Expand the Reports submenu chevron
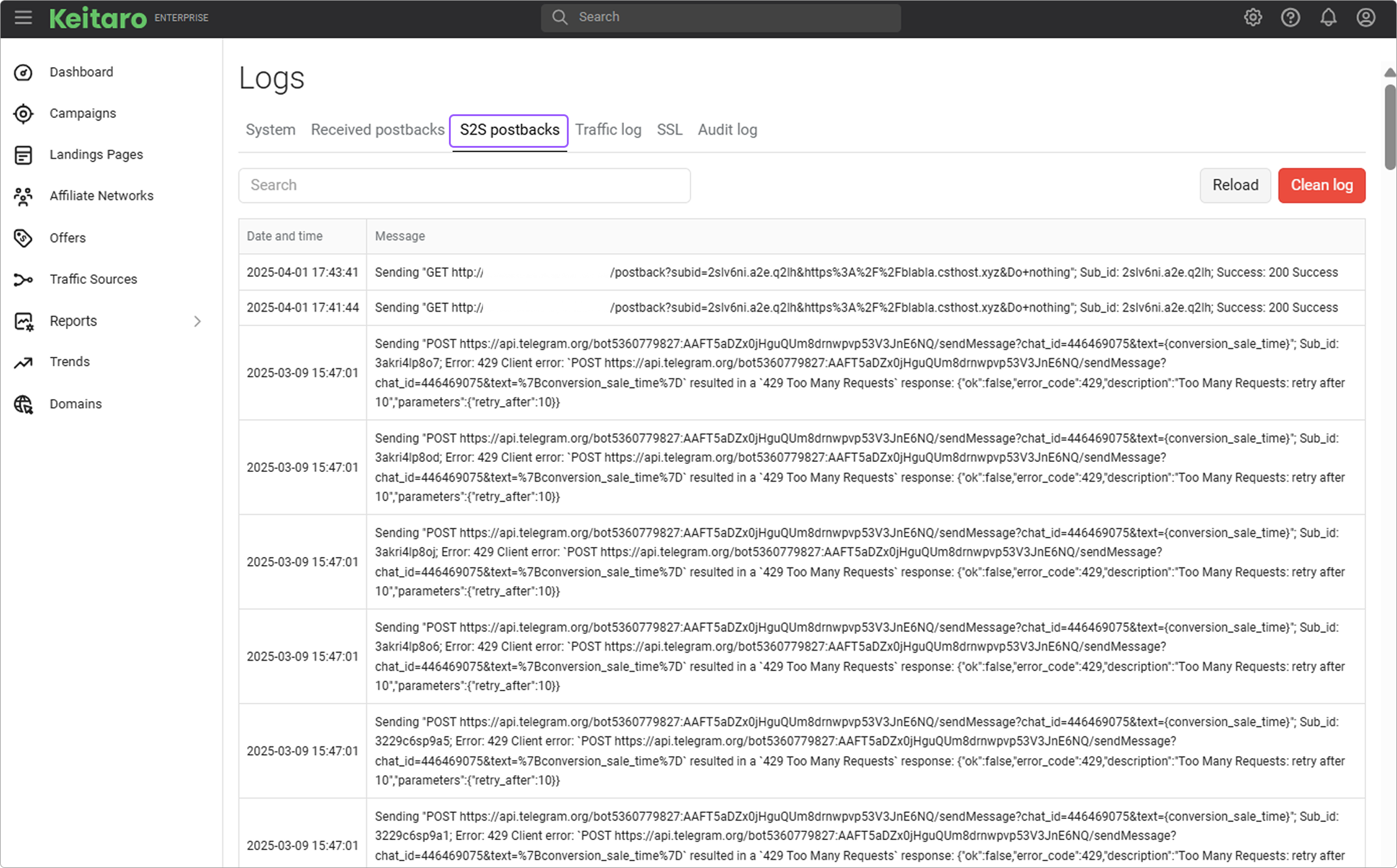Screen dimensions: 1397x868 click(197, 321)
